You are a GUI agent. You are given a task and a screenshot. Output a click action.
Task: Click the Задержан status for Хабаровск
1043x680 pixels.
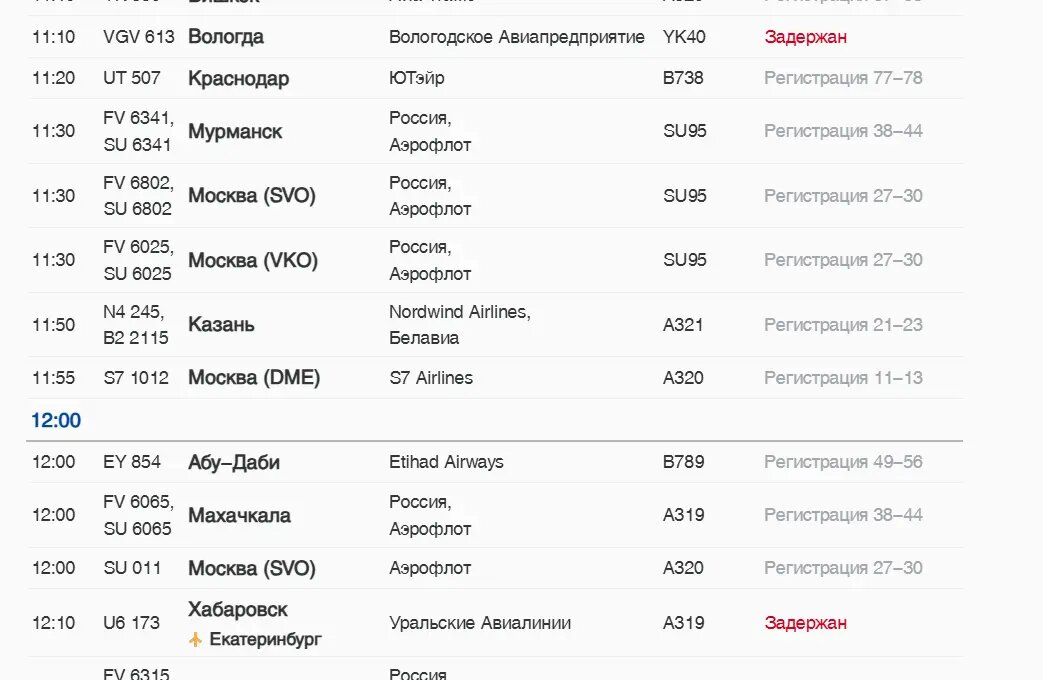(805, 623)
